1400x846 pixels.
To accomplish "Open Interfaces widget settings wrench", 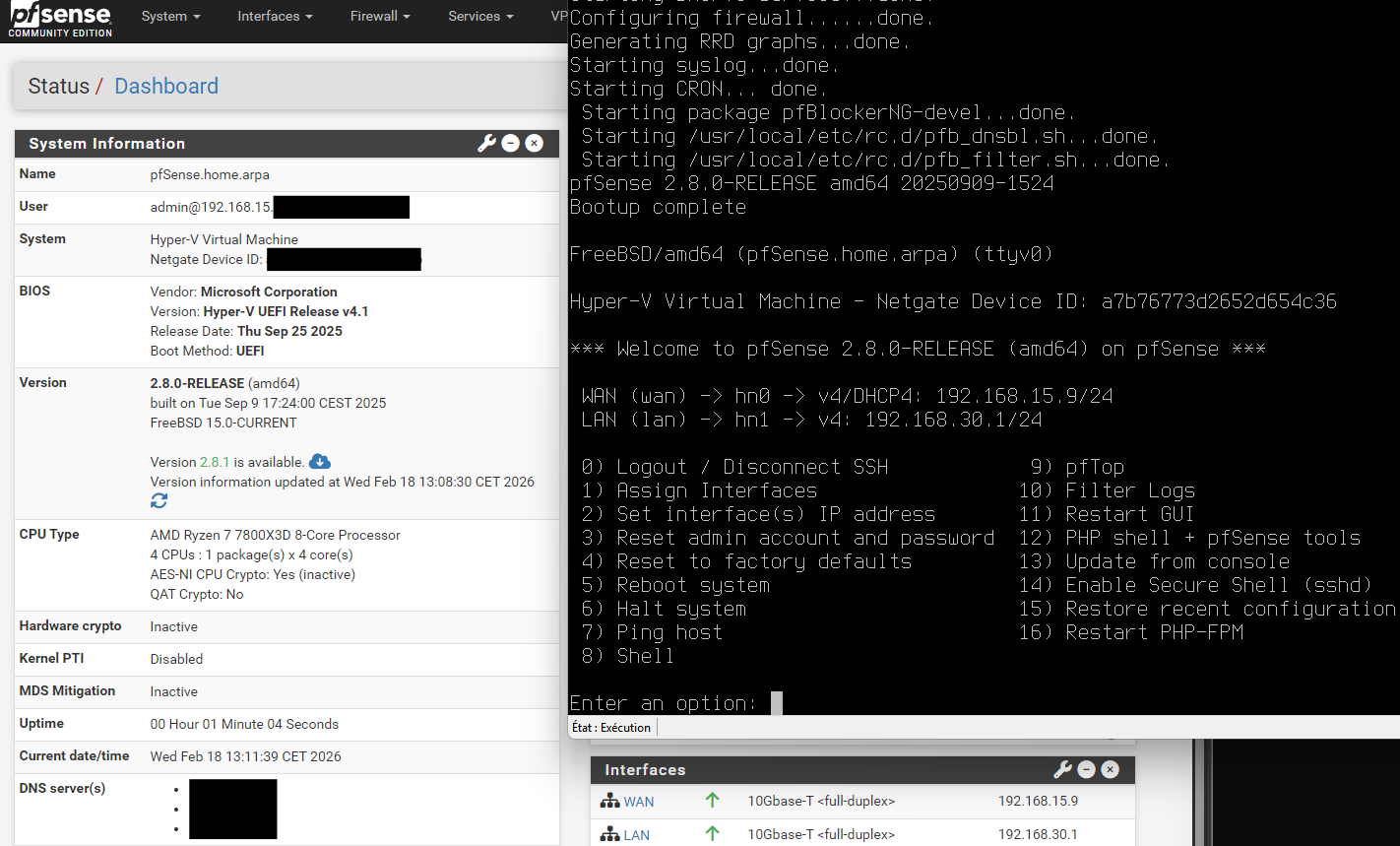I will (1062, 769).
